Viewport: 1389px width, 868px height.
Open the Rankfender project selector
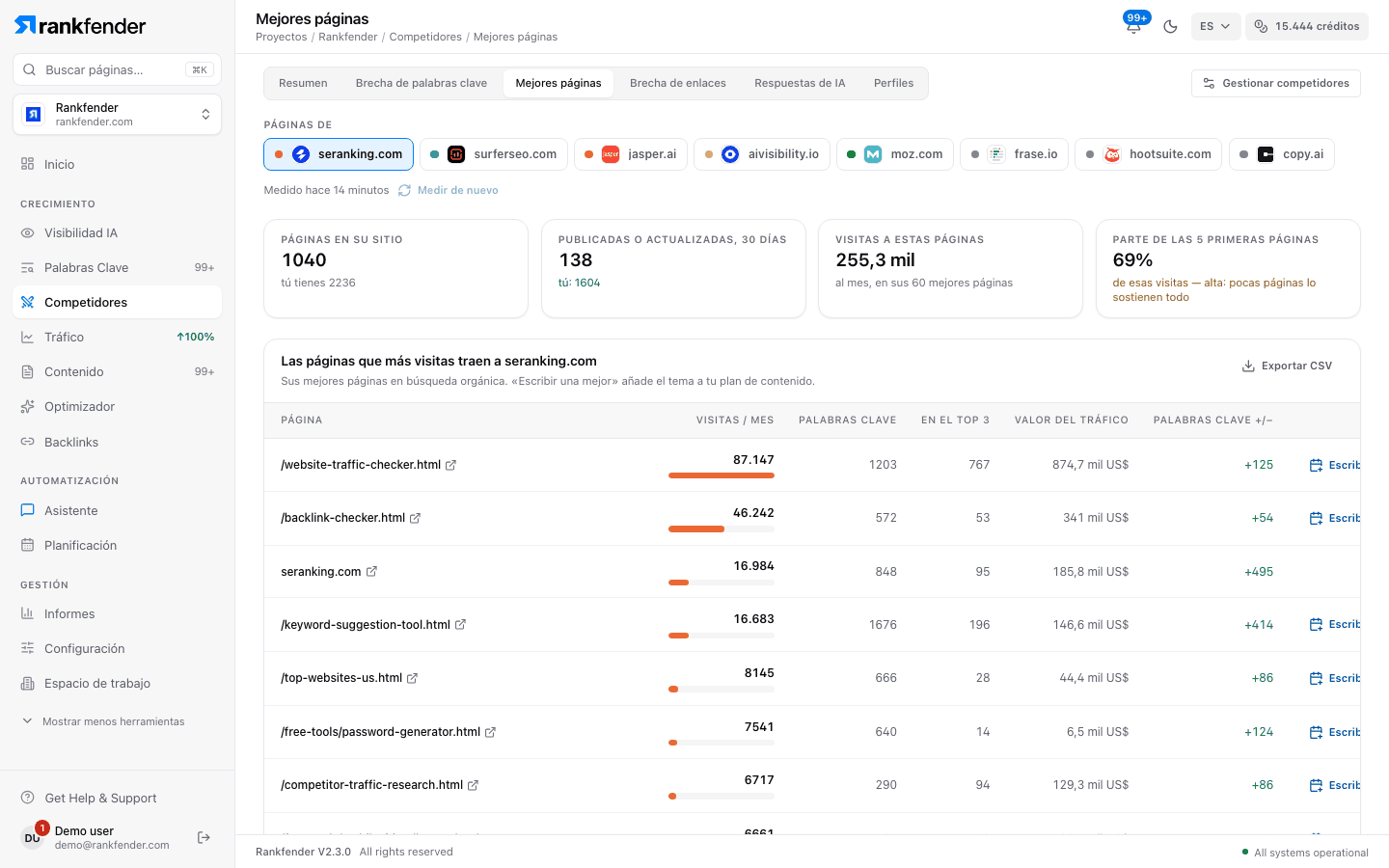pos(117,115)
